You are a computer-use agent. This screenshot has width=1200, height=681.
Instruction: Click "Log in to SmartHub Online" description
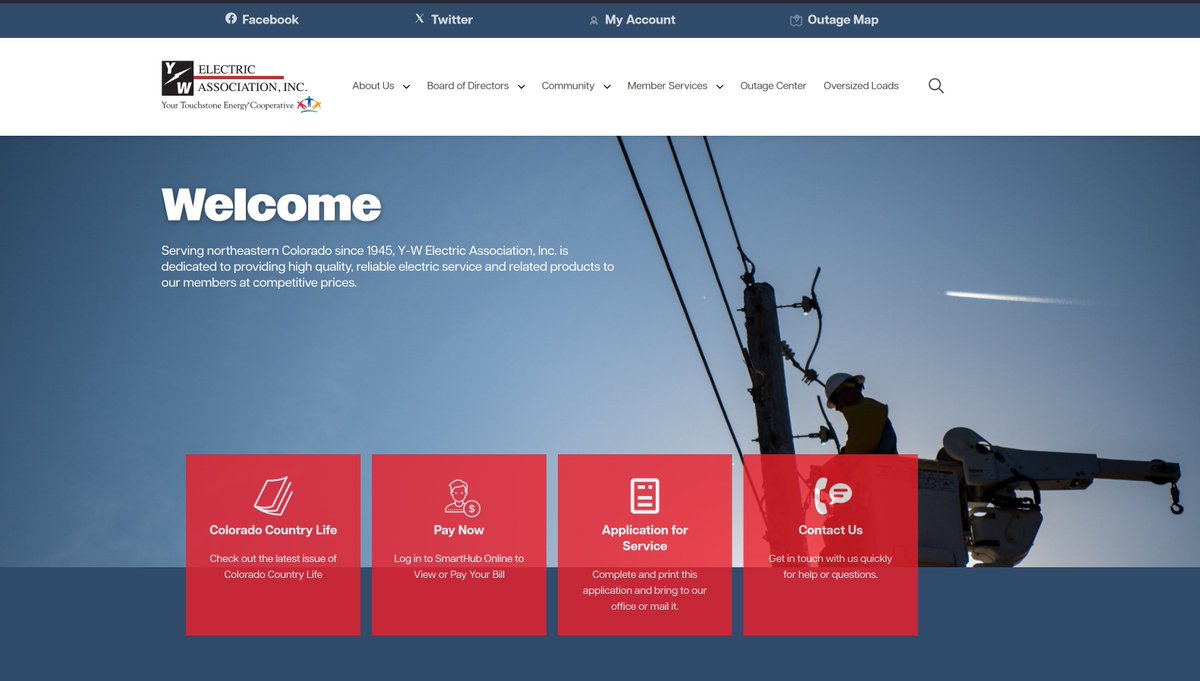pyautogui.click(x=459, y=567)
